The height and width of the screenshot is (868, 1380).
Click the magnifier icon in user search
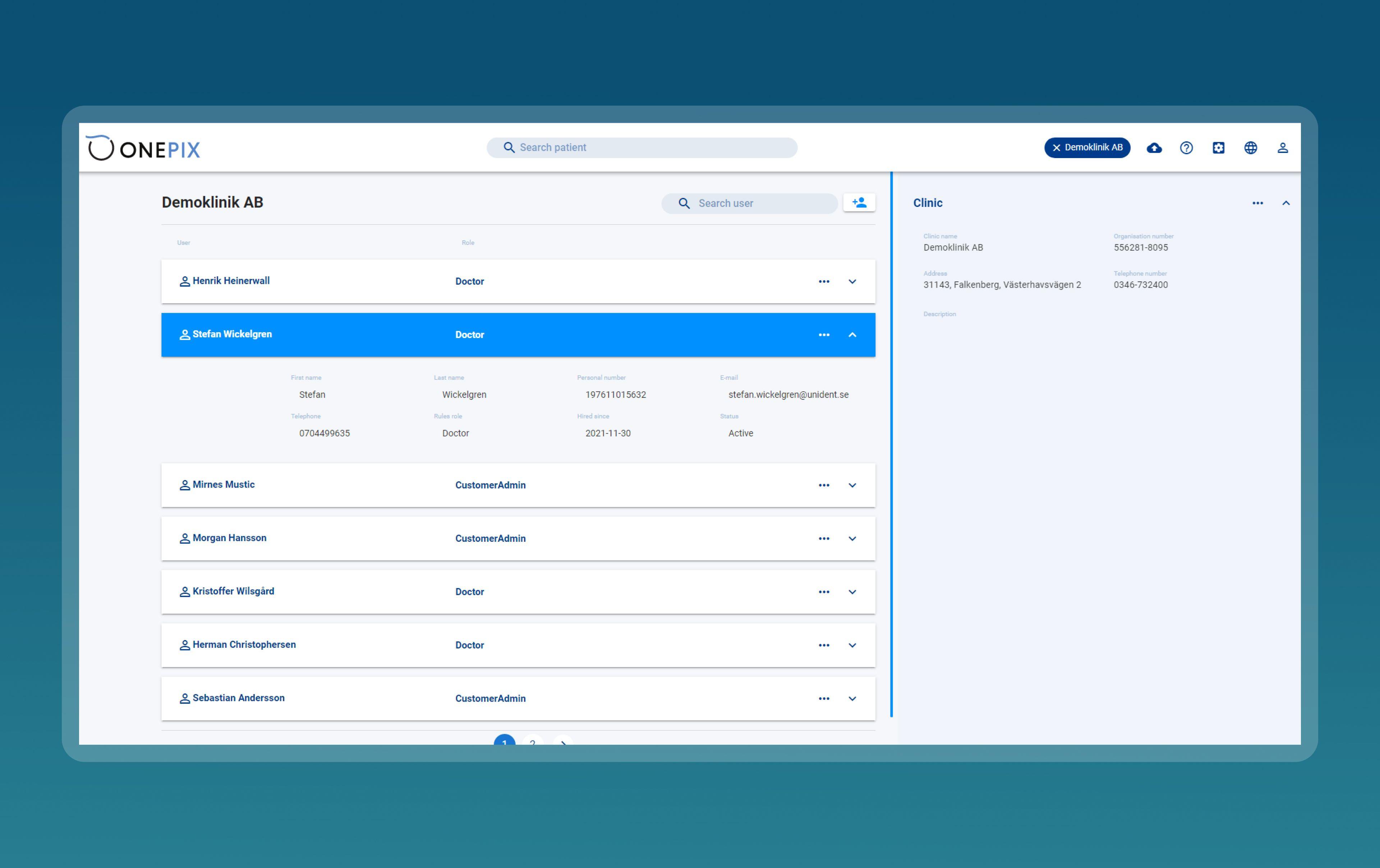coord(684,203)
